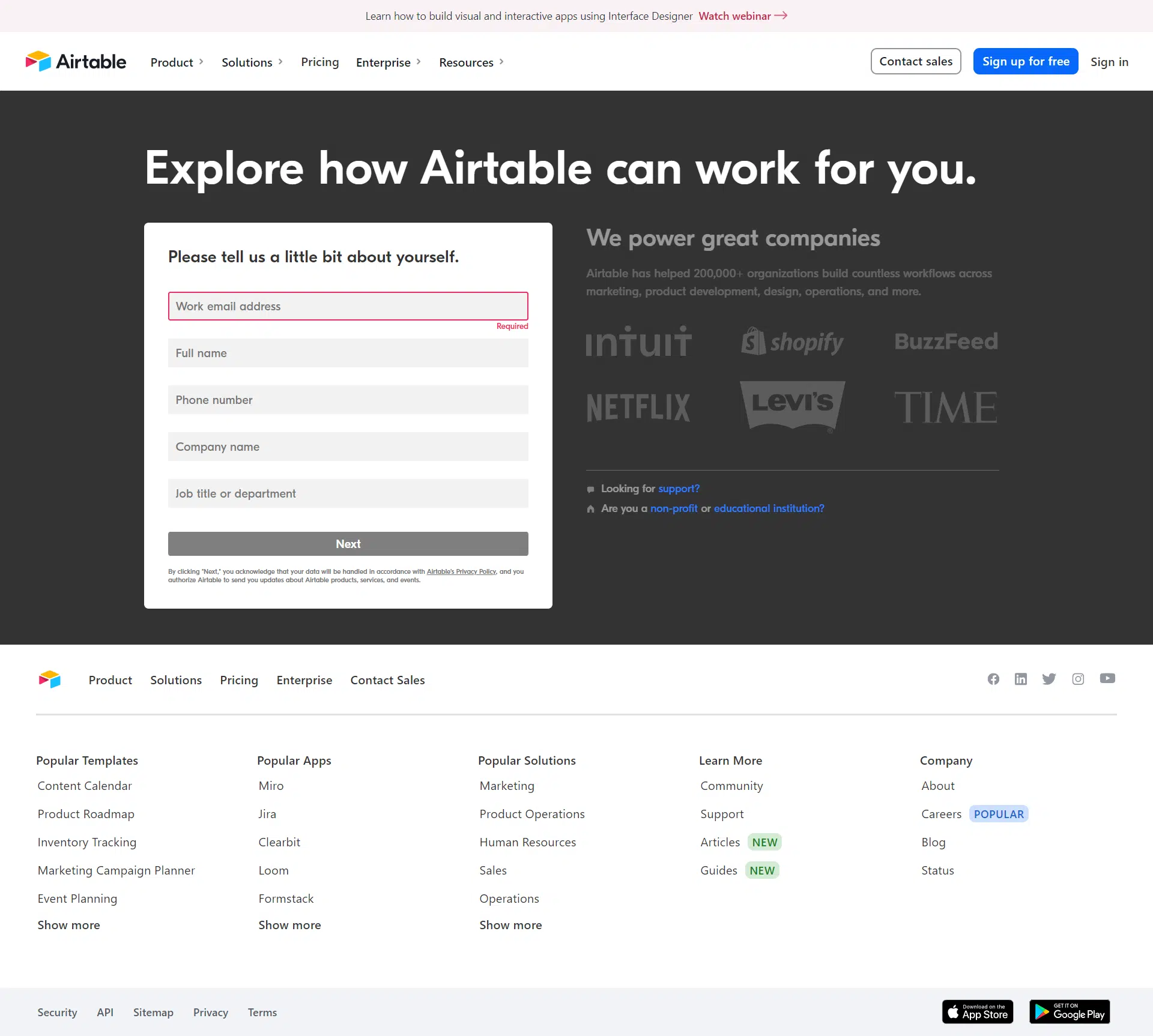Viewport: 1153px width, 1036px height.
Task: Open Pricing in the top navigation
Action: pyautogui.click(x=320, y=62)
